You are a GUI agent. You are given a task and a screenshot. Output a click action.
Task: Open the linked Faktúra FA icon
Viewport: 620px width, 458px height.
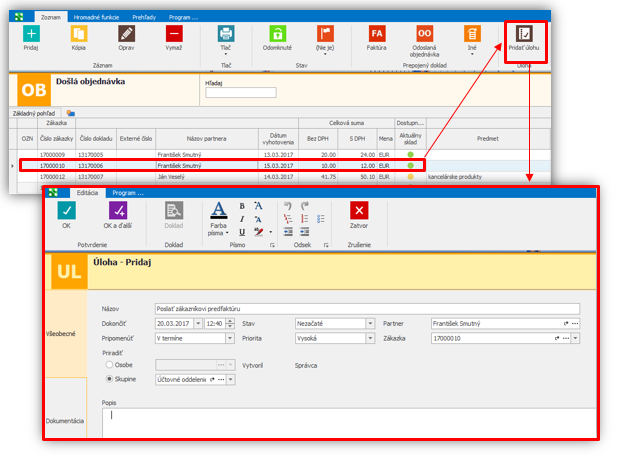376,34
